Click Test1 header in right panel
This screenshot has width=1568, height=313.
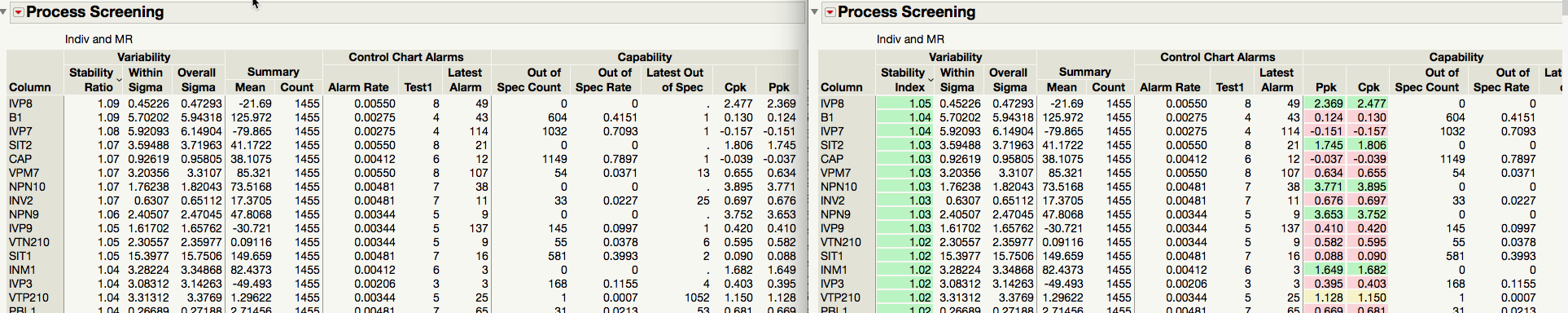pos(1229,87)
